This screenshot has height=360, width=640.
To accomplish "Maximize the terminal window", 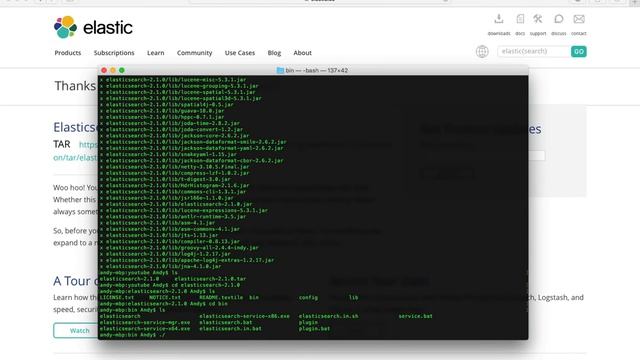I will pyautogui.click(x=122, y=70).
